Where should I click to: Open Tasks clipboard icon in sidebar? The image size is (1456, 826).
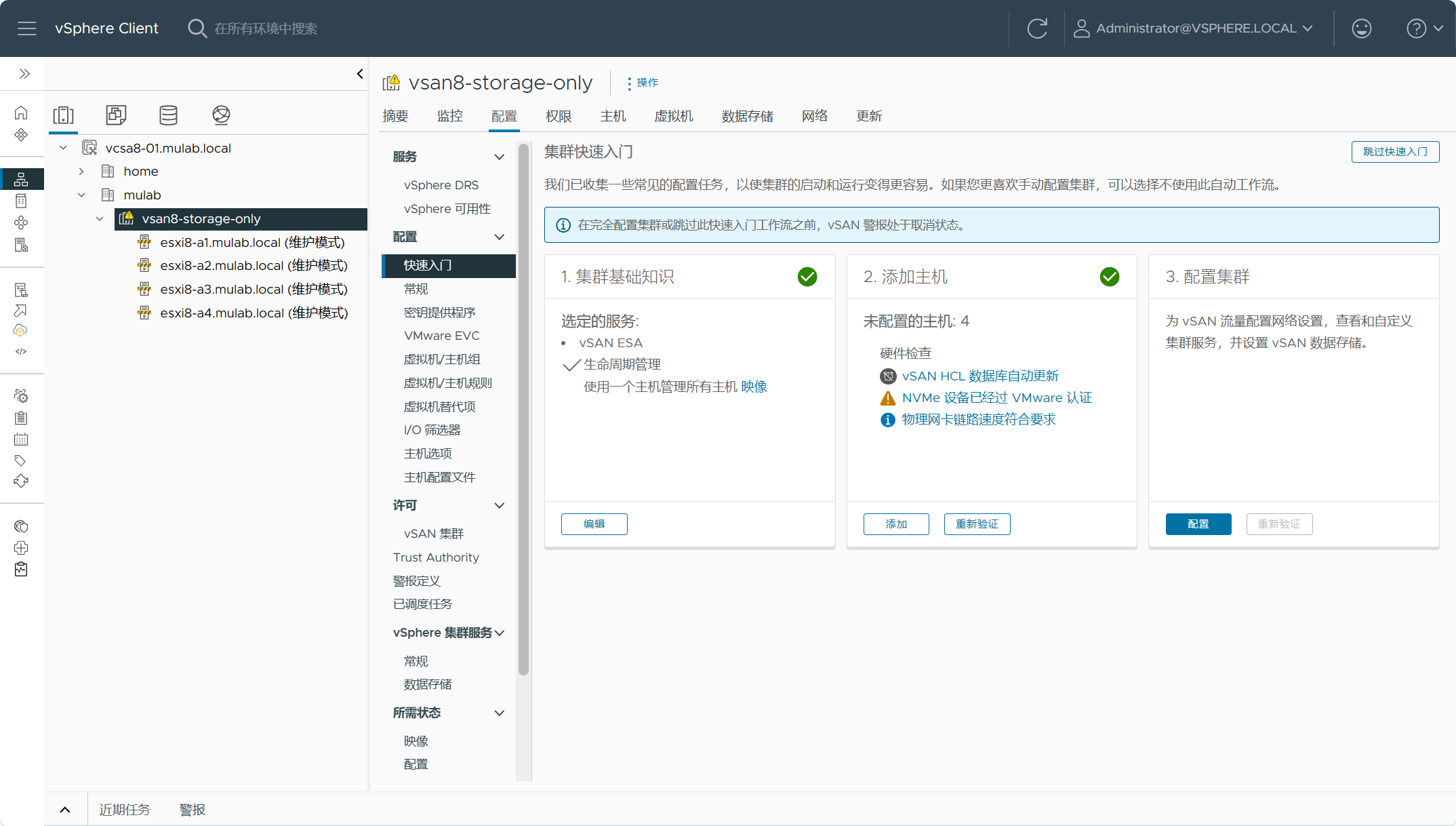click(x=21, y=418)
